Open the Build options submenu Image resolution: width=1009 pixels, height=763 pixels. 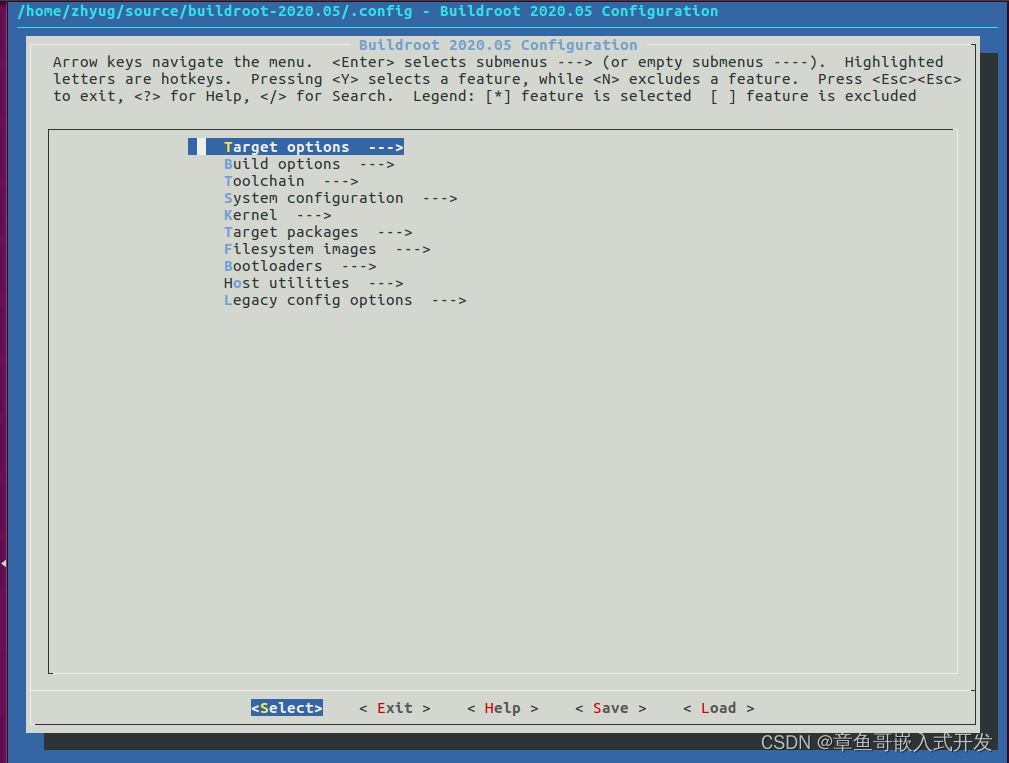pos(309,164)
